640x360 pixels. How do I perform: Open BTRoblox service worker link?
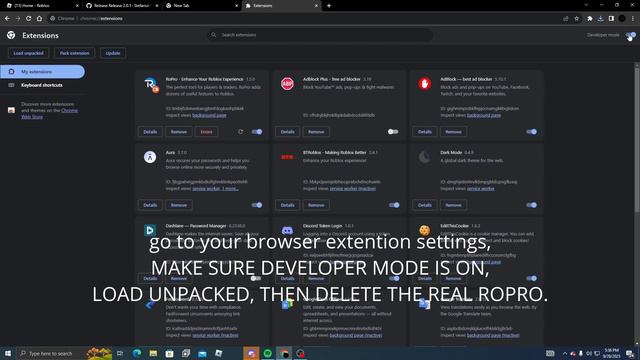point(353,189)
